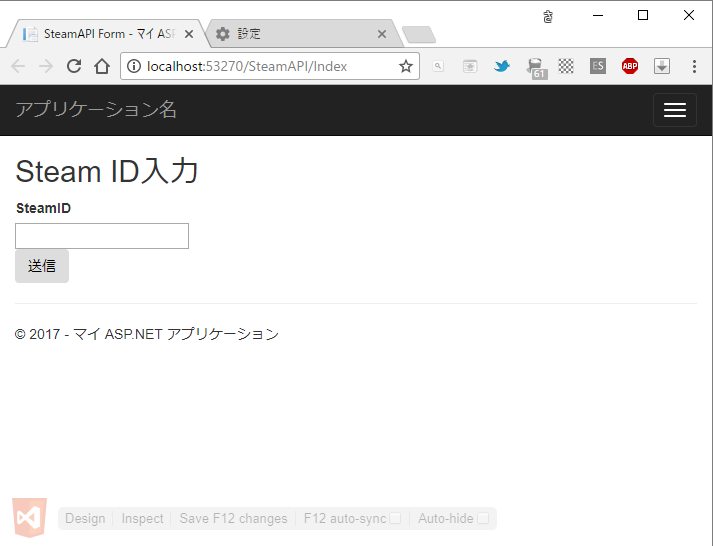Close the SteamAPI Form tab

tap(189, 34)
